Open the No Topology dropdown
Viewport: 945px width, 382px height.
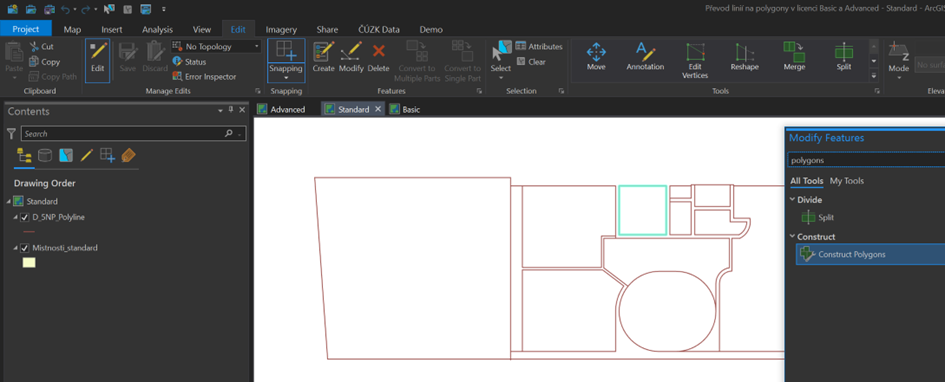pos(216,46)
